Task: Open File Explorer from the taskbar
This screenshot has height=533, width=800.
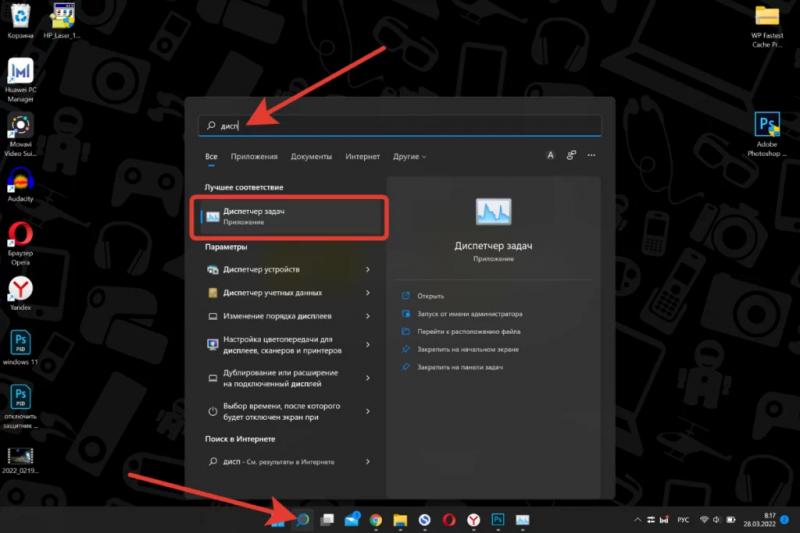Action: pyautogui.click(x=400, y=520)
